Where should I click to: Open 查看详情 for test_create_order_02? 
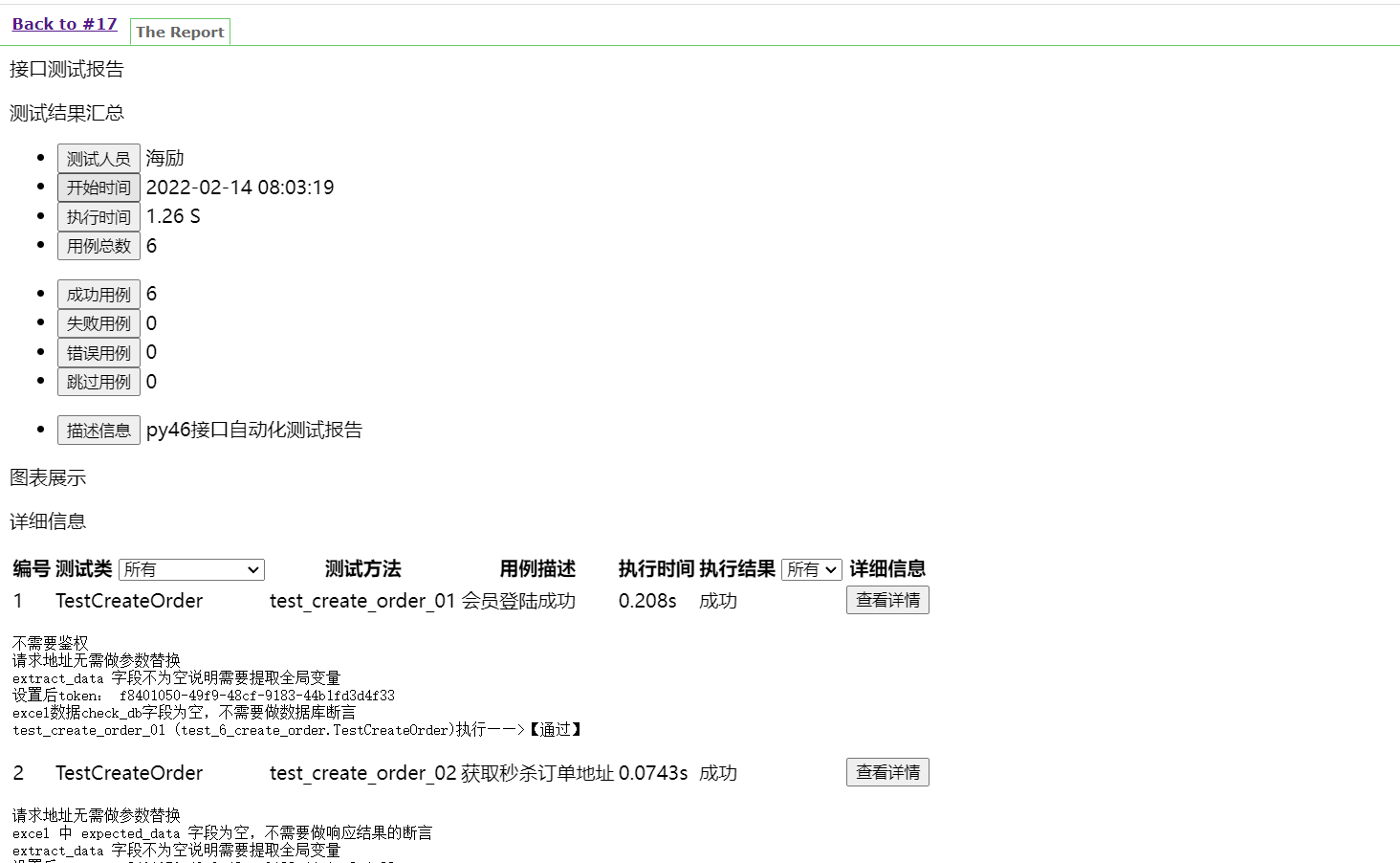pyautogui.click(x=887, y=772)
